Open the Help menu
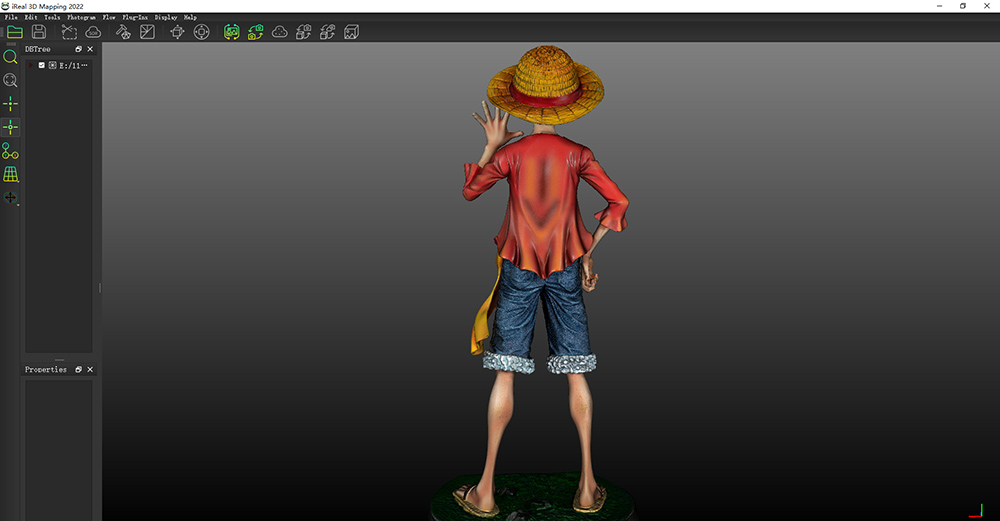Viewport: 1000px width, 521px height. (x=190, y=17)
